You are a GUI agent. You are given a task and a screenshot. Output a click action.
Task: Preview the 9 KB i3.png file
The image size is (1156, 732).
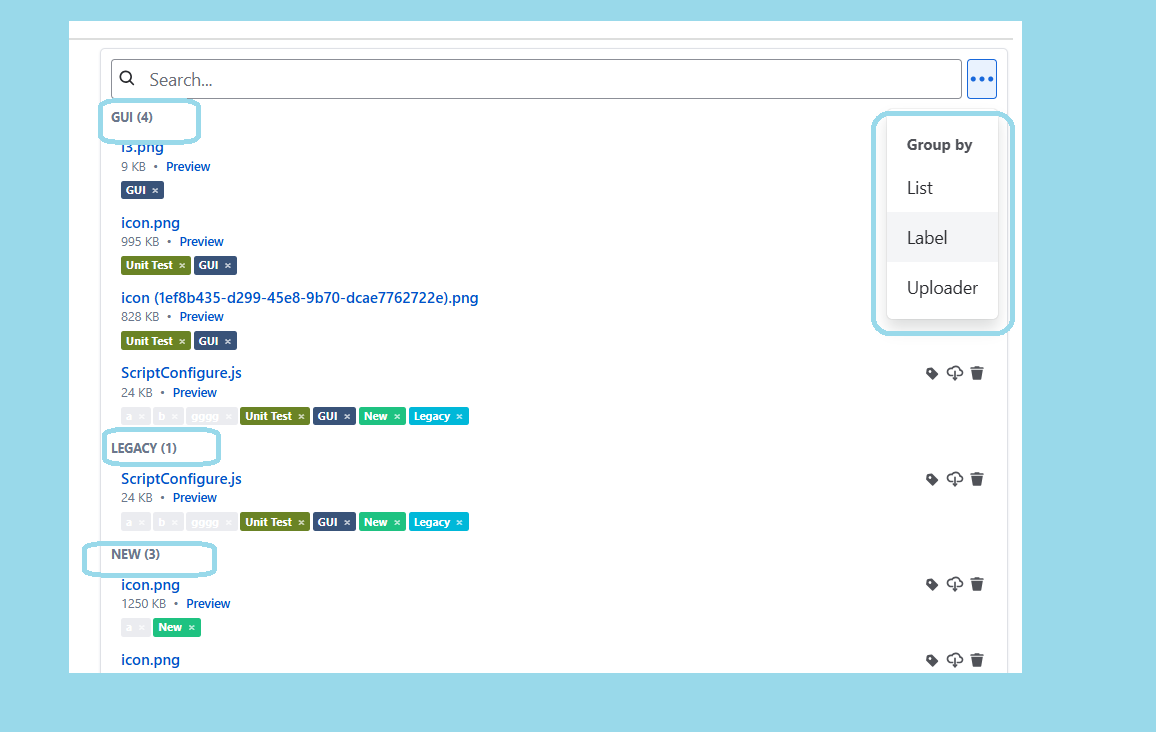pyautogui.click(x=188, y=167)
